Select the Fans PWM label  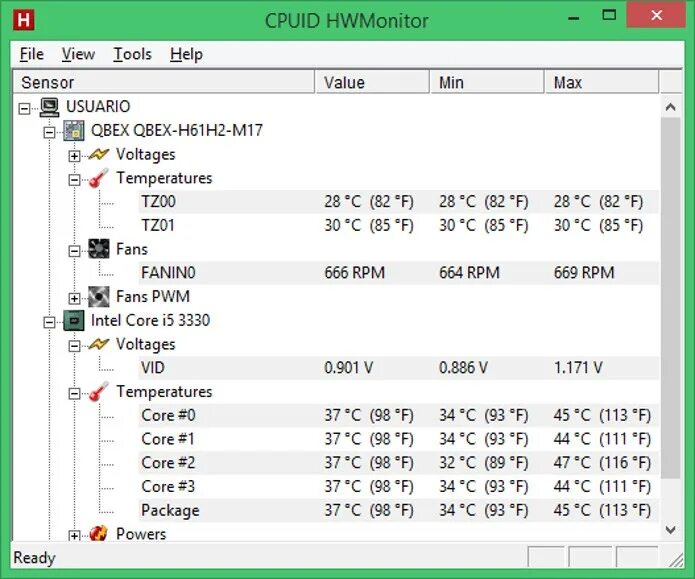tap(153, 296)
